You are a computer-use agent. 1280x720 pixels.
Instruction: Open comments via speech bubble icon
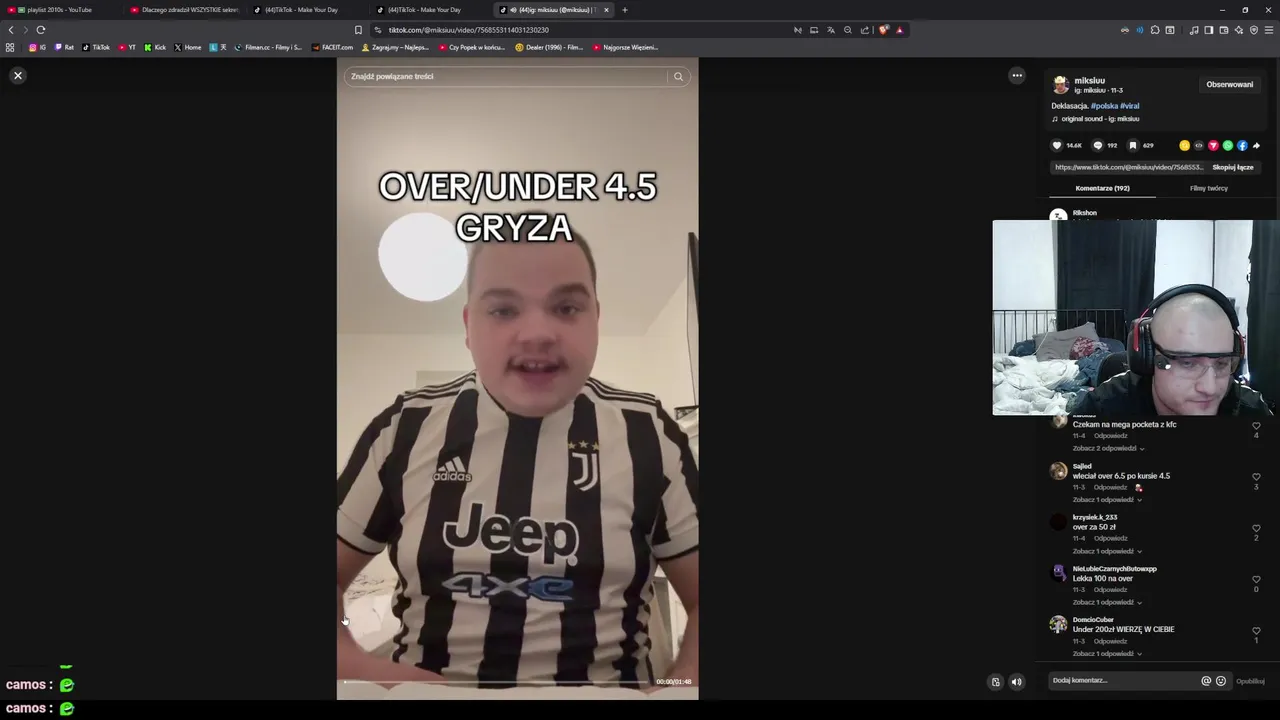[1098, 145]
